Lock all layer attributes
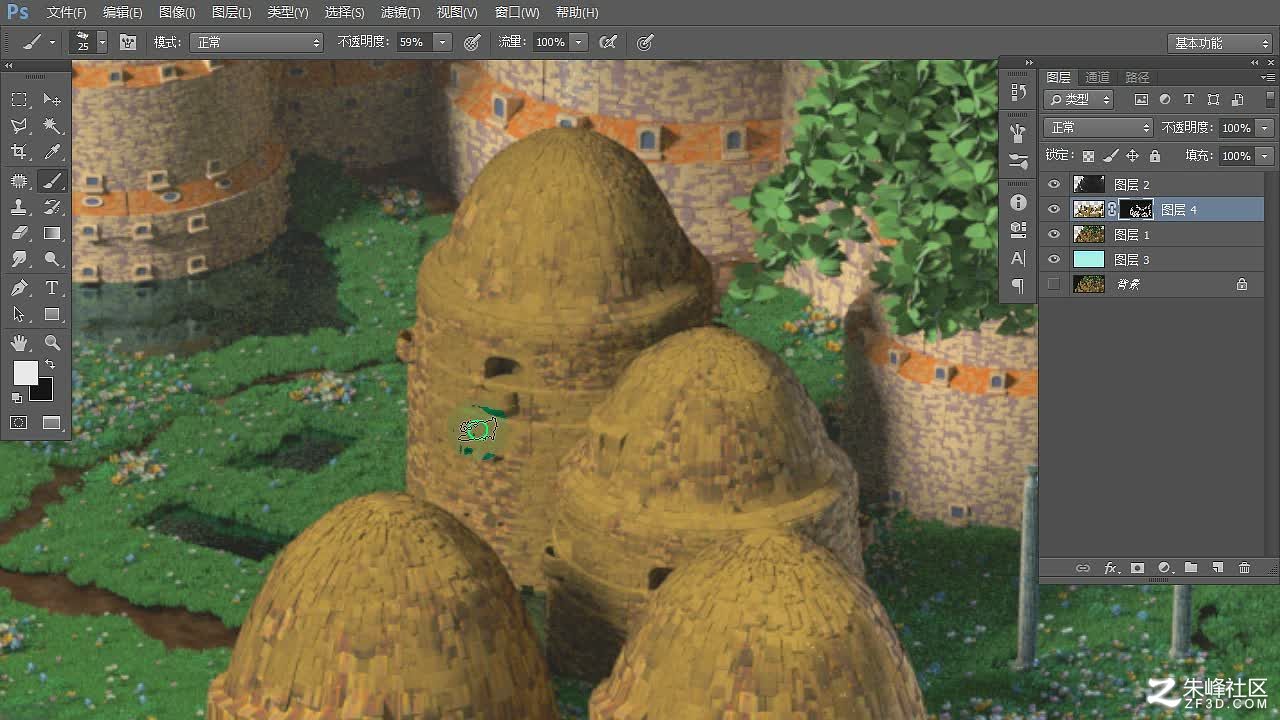Viewport: 1280px width, 720px height. point(1155,156)
